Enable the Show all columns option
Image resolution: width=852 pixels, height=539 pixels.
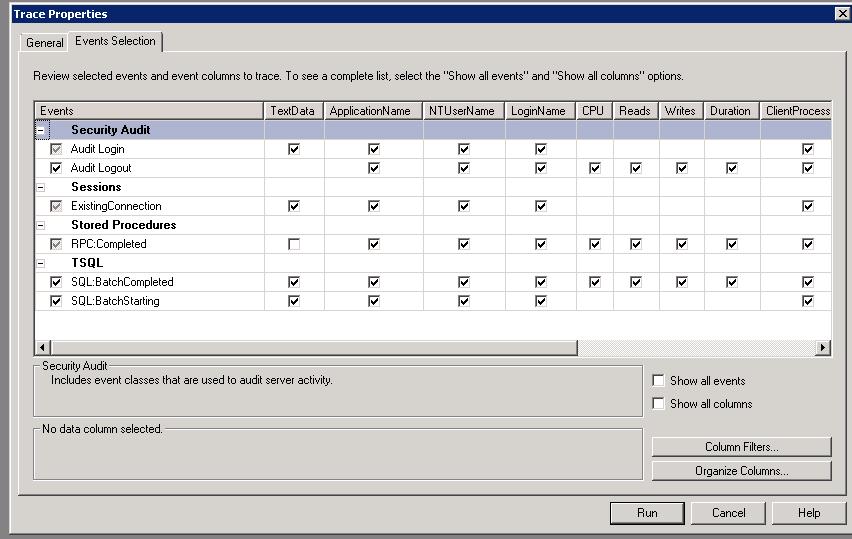(658, 403)
